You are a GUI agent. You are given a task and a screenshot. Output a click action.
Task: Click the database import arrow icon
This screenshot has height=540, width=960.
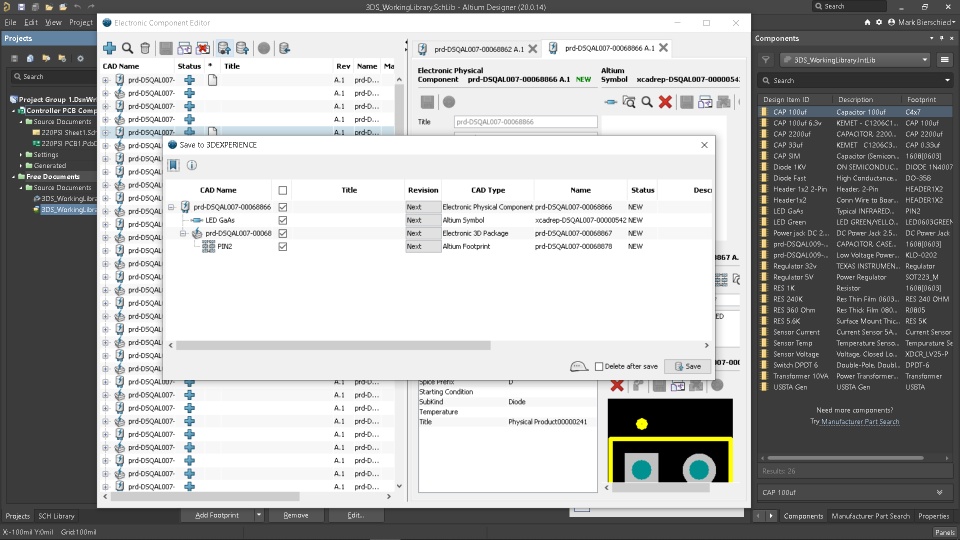[284, 48]
